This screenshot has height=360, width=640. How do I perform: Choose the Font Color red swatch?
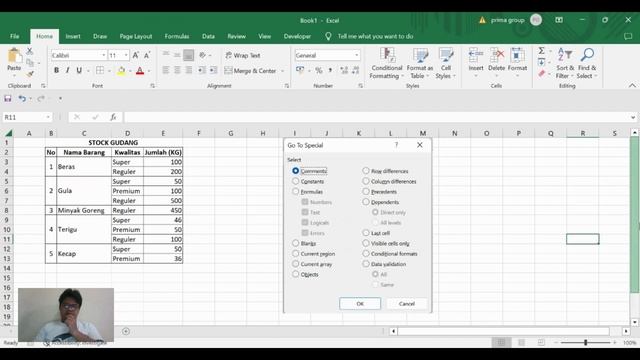(140, 71)
